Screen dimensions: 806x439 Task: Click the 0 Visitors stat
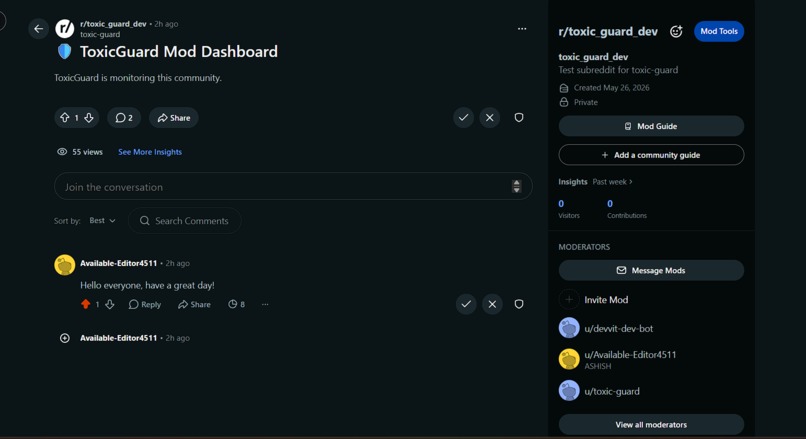[569, 209]
